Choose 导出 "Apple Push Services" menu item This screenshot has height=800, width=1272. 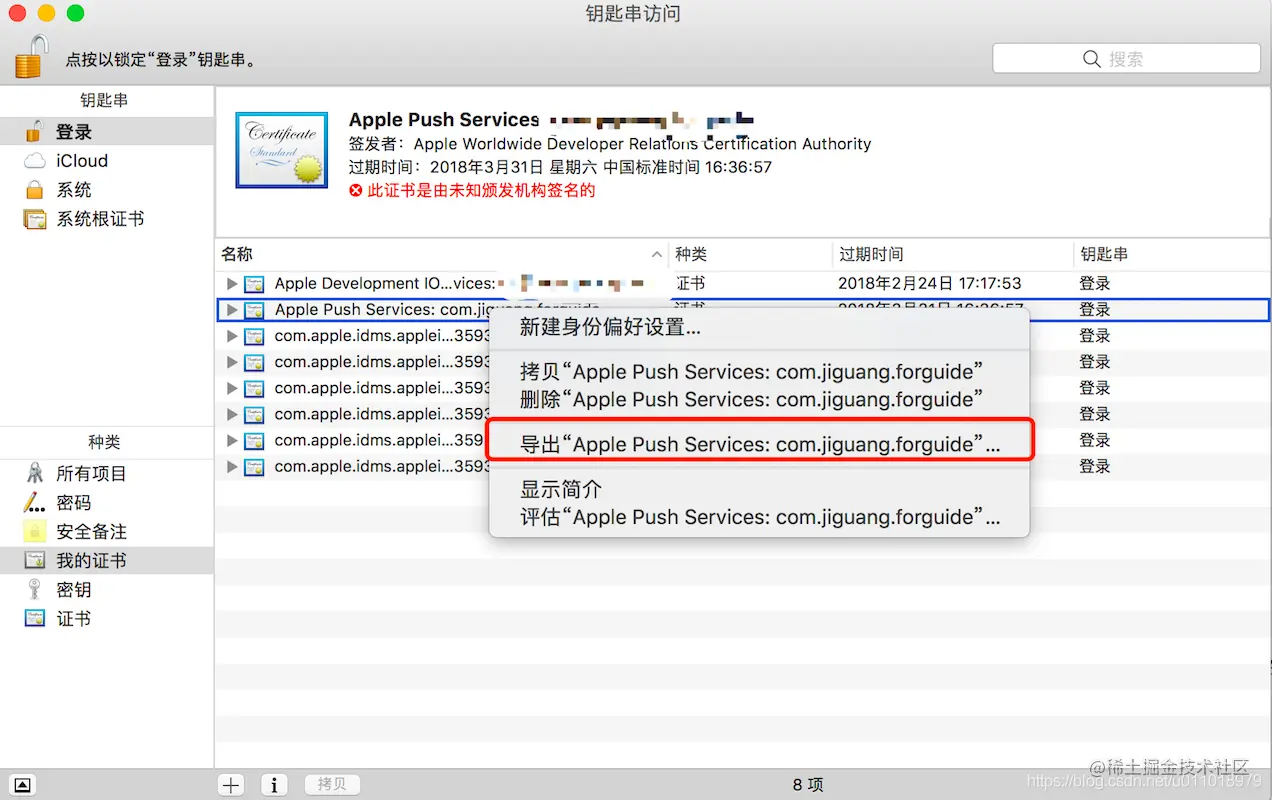click(x=759, y=444)
